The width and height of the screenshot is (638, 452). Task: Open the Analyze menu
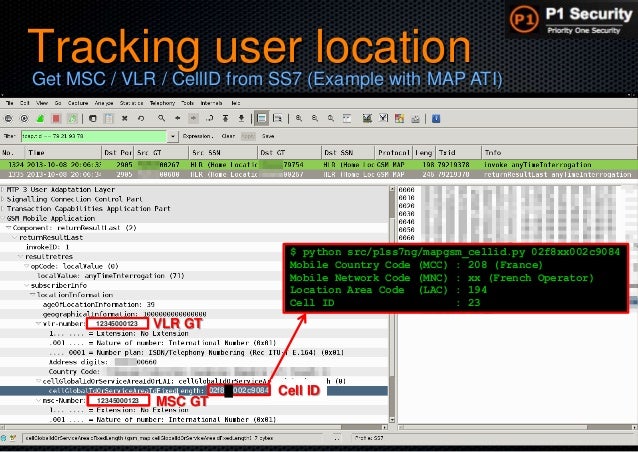[104, 103]
